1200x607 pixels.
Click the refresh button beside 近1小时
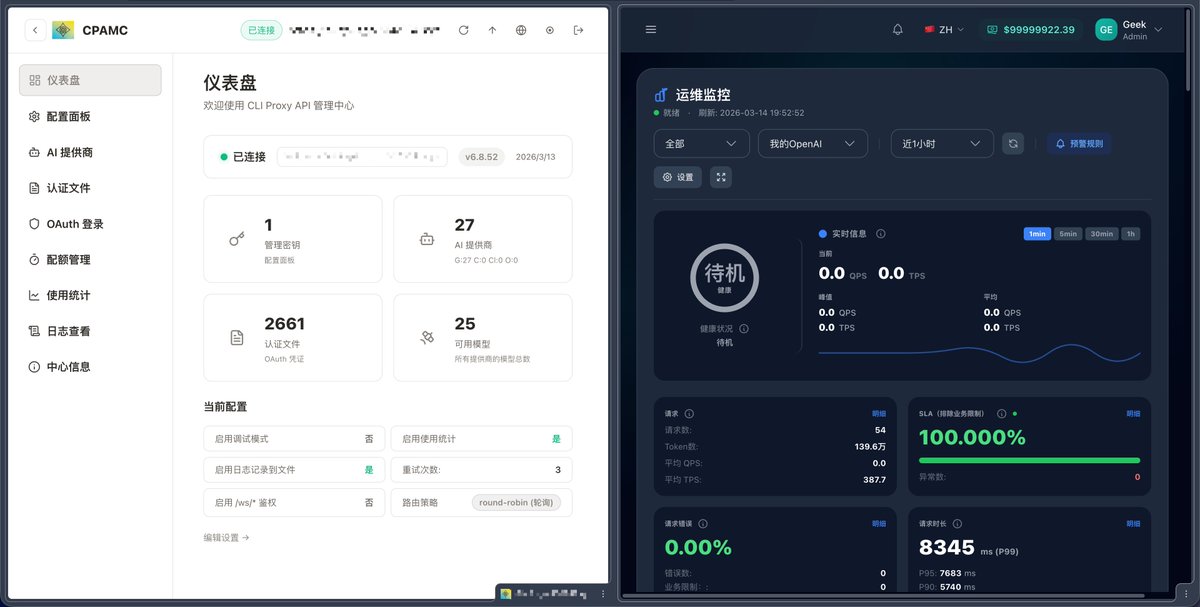tap(1013, 144)
